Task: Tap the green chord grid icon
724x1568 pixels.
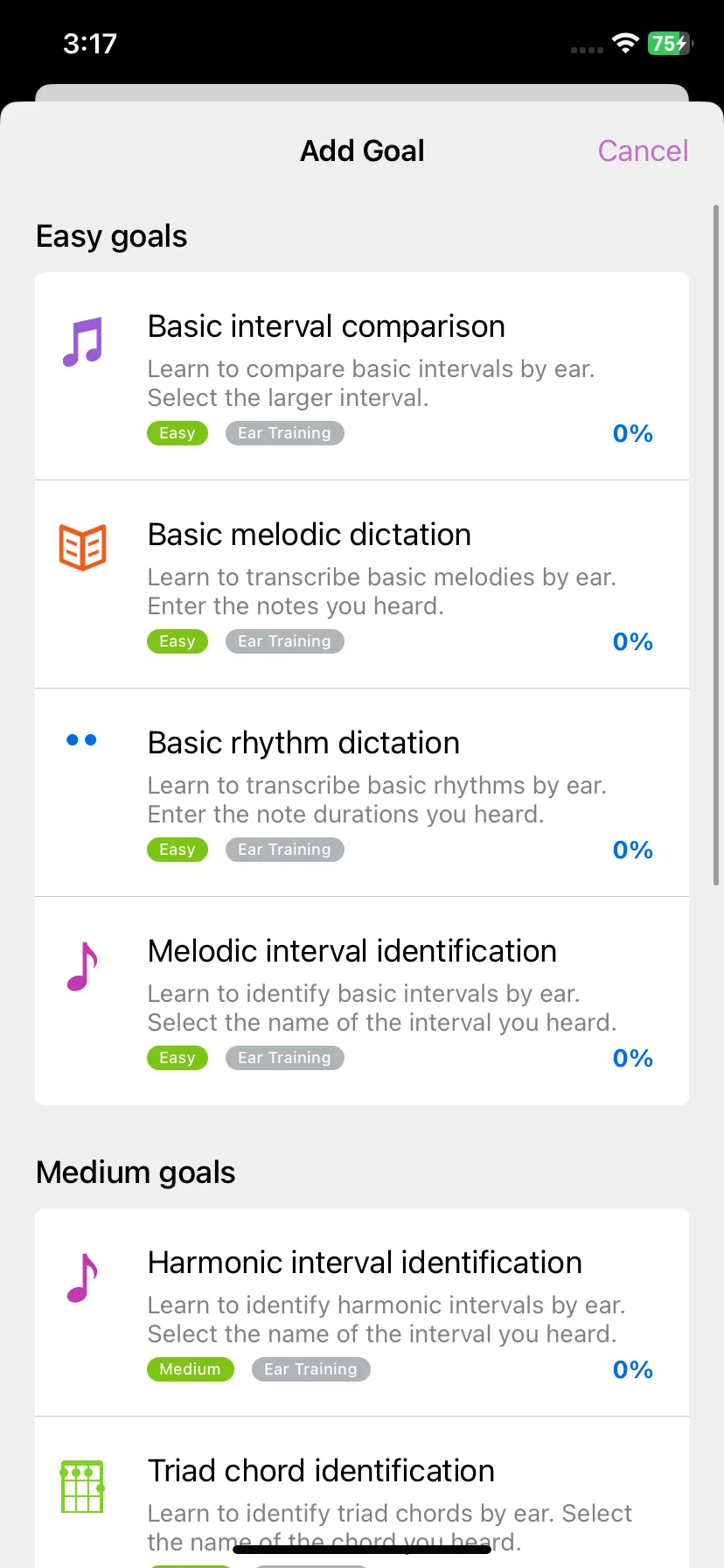Action: (83, 1486)
